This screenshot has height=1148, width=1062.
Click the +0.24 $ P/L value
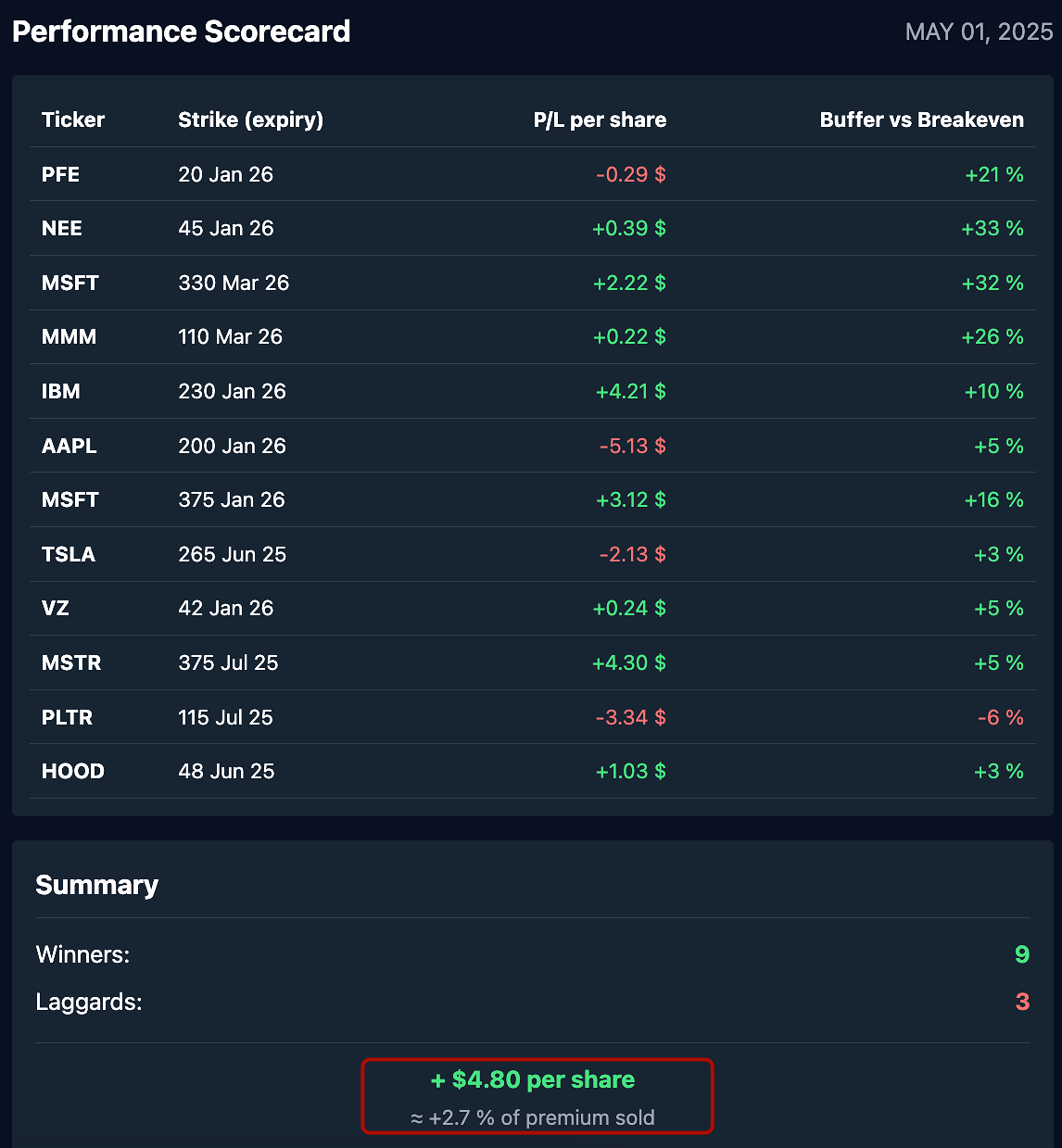[x=629, y=608]
